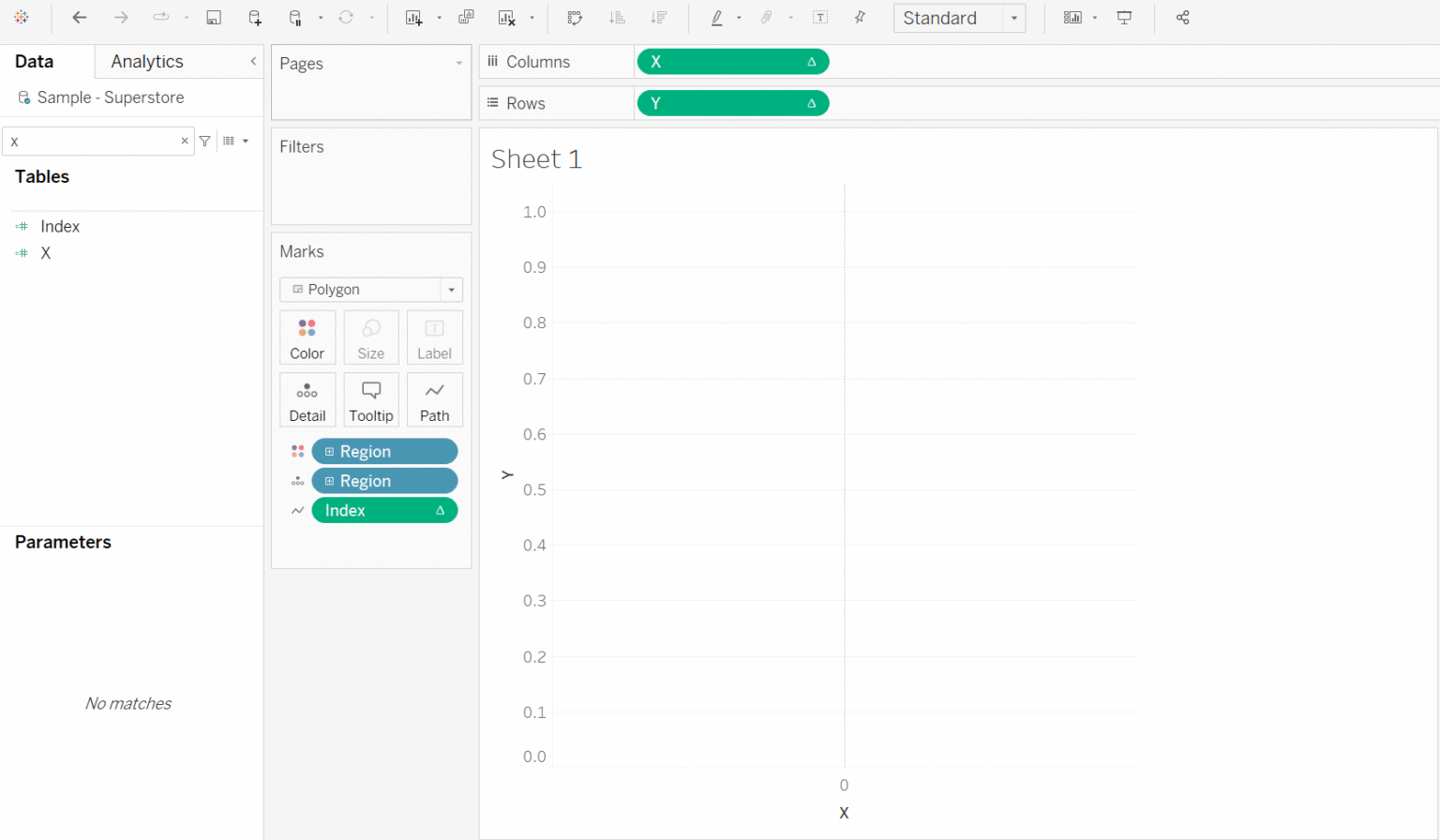The width and height of the screenshot is (1440, 840).
Task: Click the Sort Ascending icon
Action: (x=617, y=18)
